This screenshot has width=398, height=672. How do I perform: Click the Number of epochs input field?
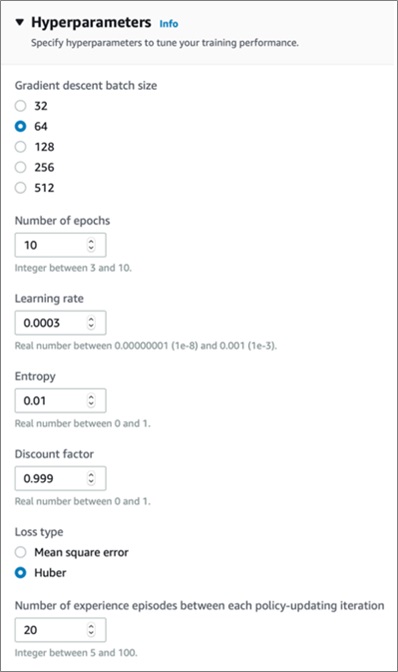pyautogui.click(x=60, y=245)
